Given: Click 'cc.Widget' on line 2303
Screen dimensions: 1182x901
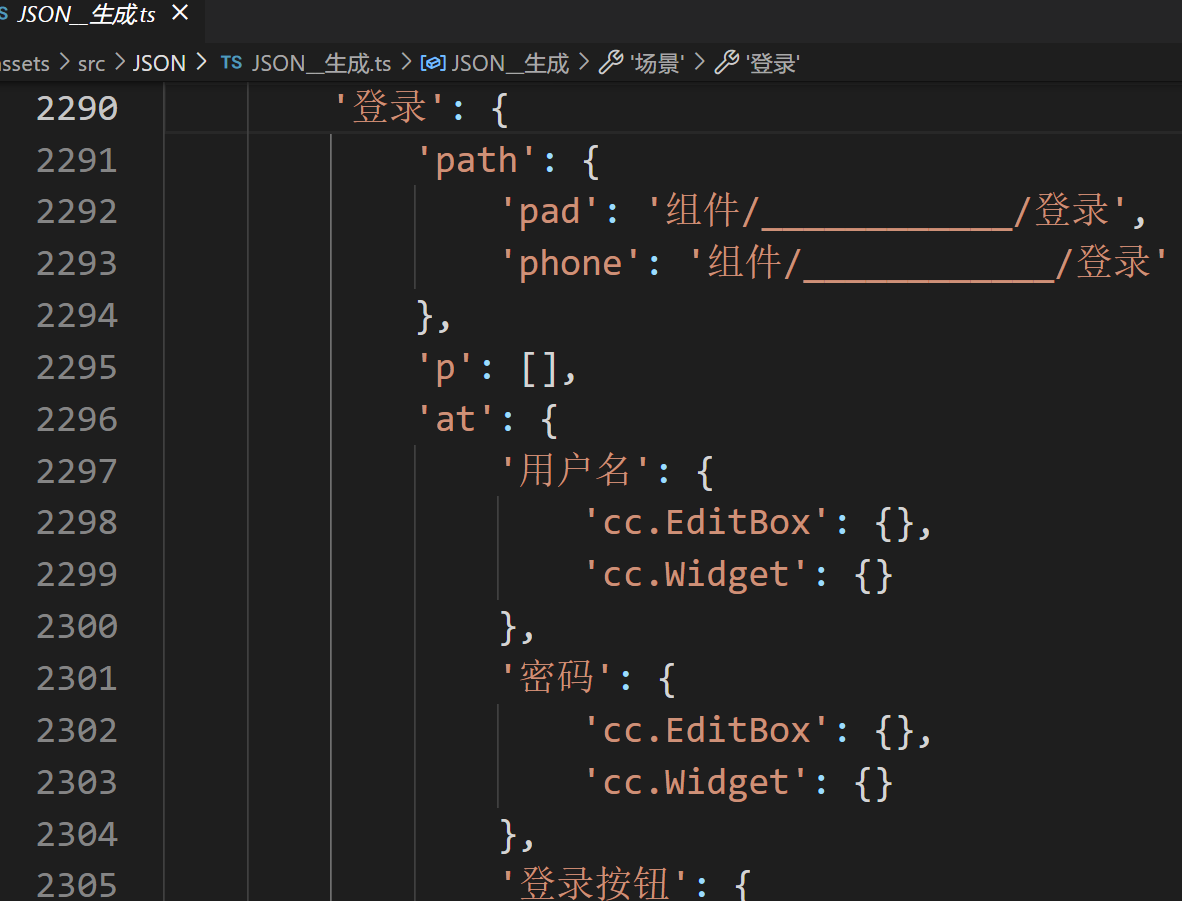Looking at the screenshot, I should pyautogui.click(x=696, y=781).
